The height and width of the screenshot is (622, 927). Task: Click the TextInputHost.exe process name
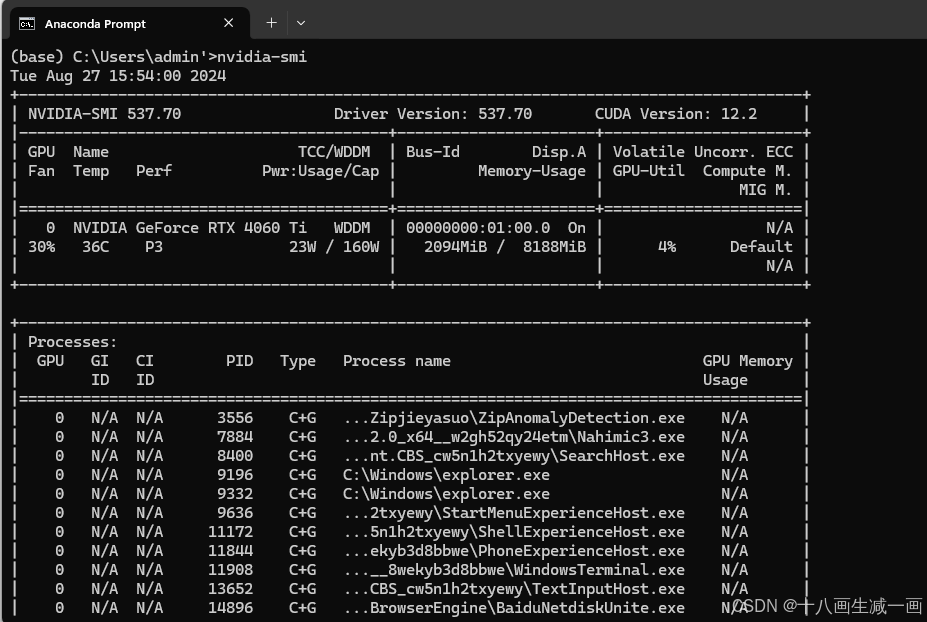click(514, 588)
